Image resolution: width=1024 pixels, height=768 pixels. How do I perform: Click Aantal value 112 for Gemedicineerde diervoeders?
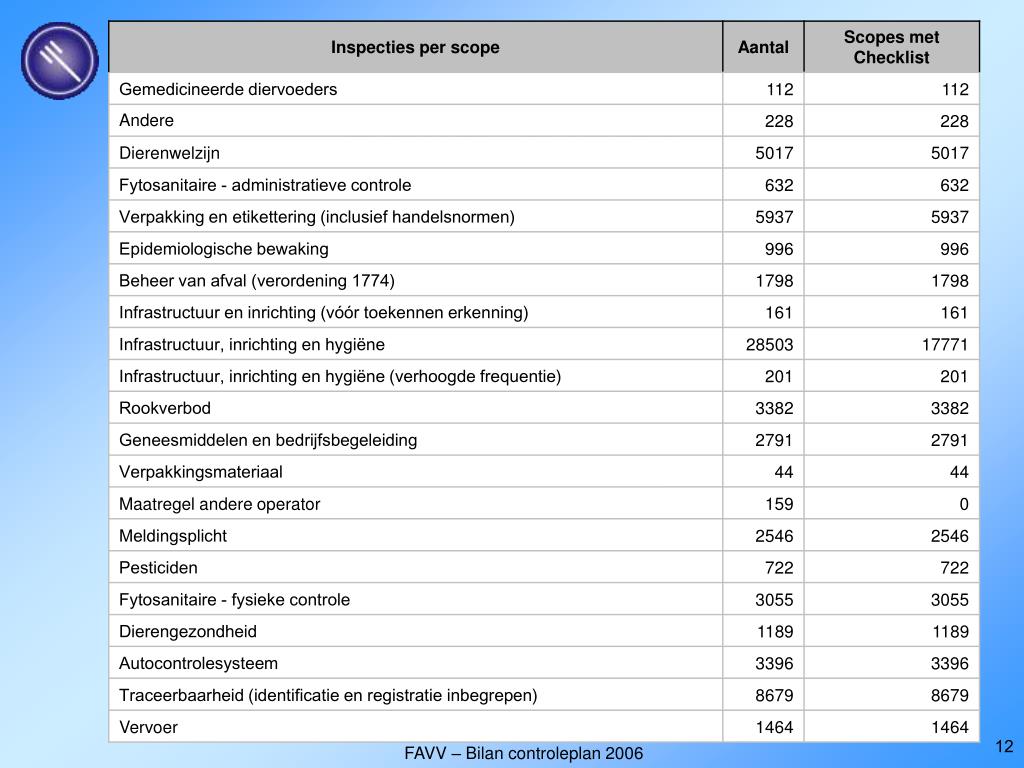point(780,89)
